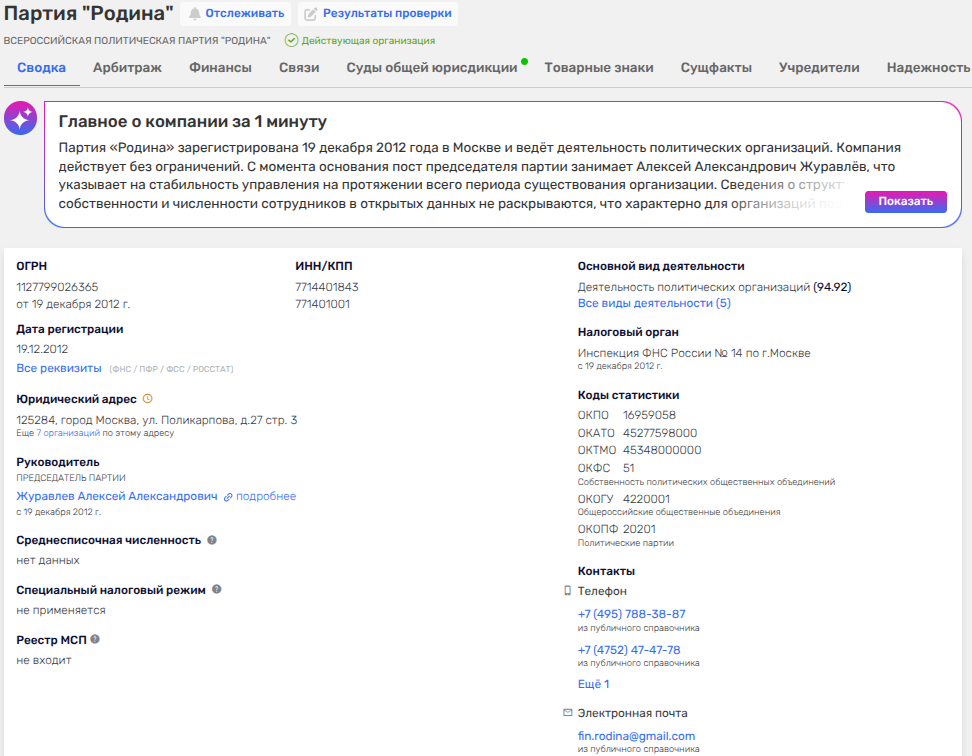This screenshot has width=972, height=756.
Task: Switch to the Учредители tab
Action: click(x=819, y=68)
